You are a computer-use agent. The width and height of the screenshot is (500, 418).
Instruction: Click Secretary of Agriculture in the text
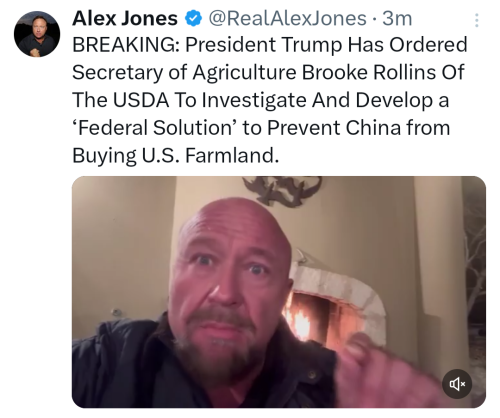tap(184, 72)
